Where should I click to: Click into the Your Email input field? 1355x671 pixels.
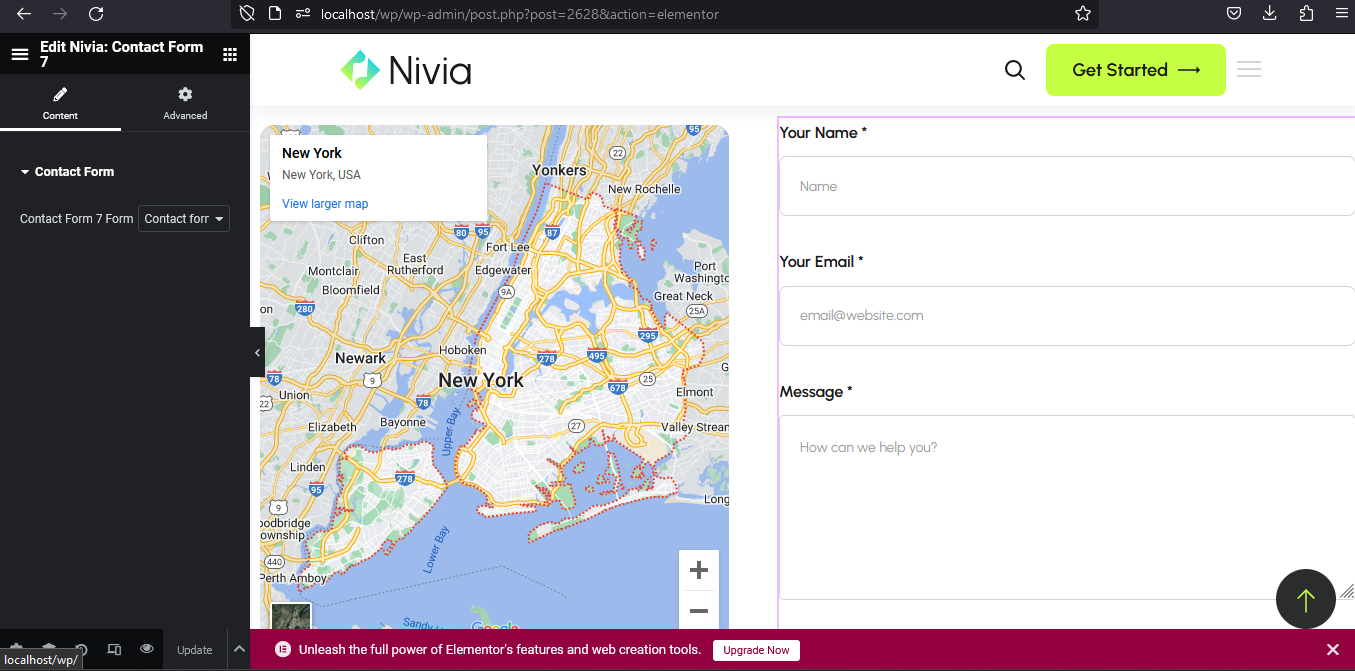click(x=1066, y=316)
